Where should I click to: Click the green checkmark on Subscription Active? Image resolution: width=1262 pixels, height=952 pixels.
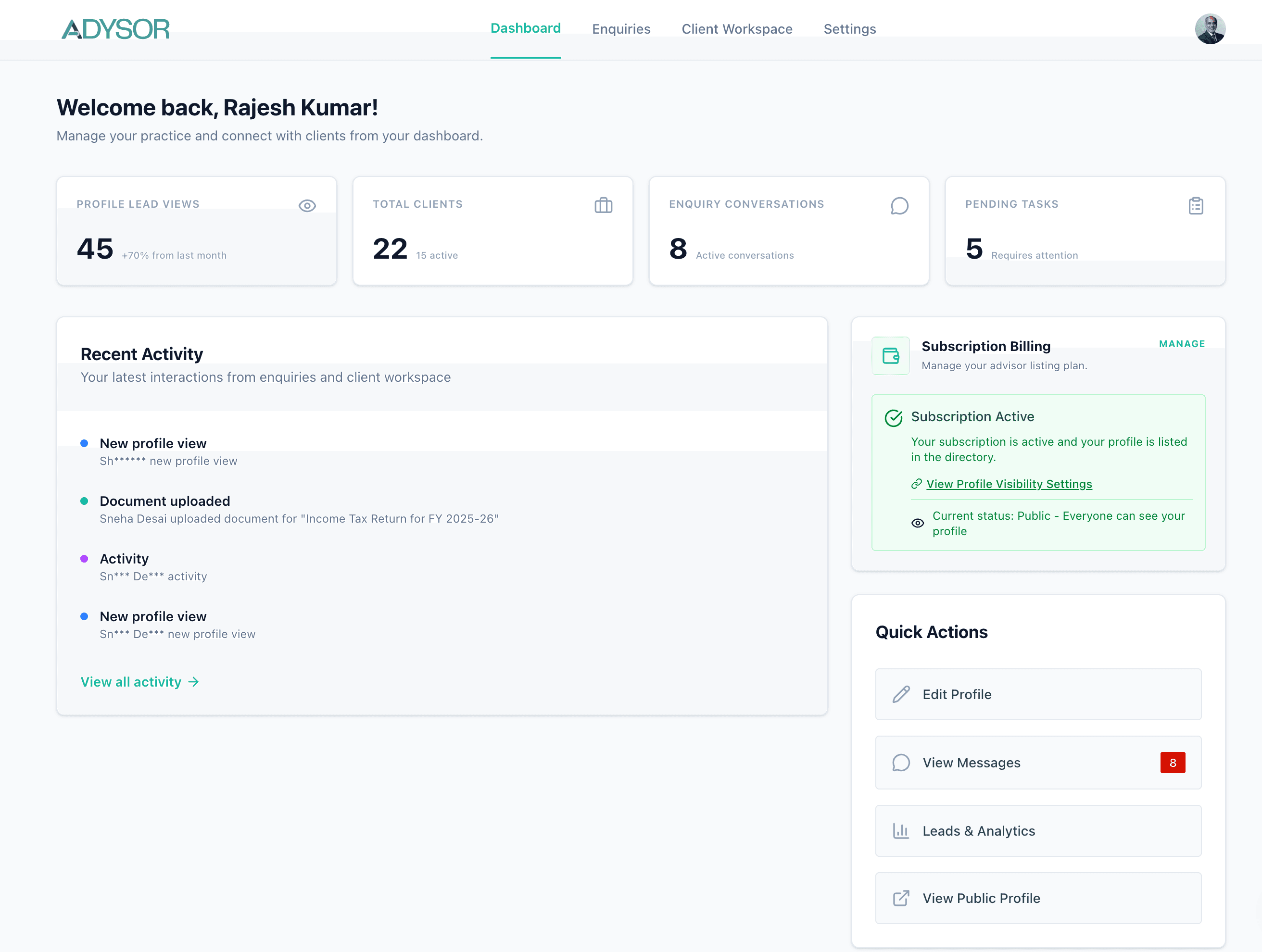(x=893, y=417)
